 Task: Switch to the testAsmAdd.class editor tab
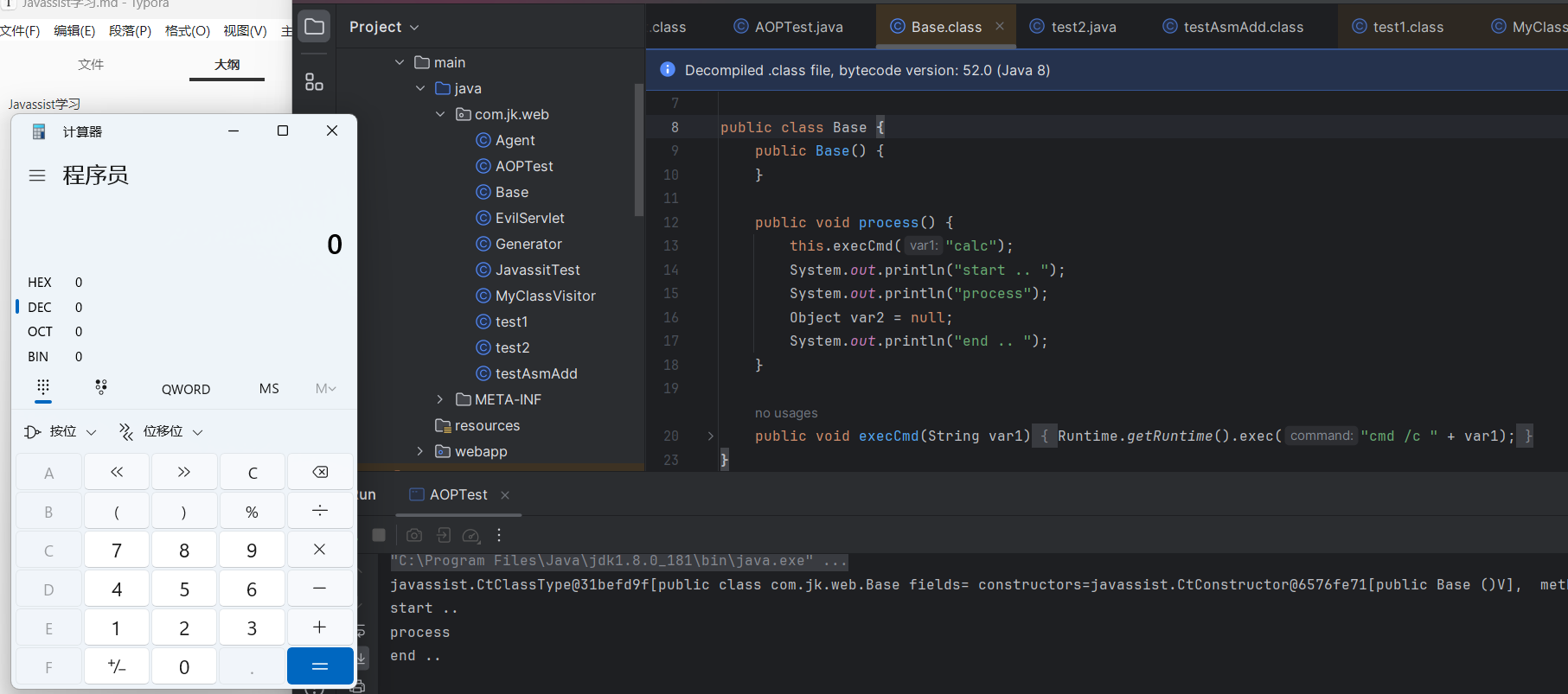click(x=1233, y=27)
